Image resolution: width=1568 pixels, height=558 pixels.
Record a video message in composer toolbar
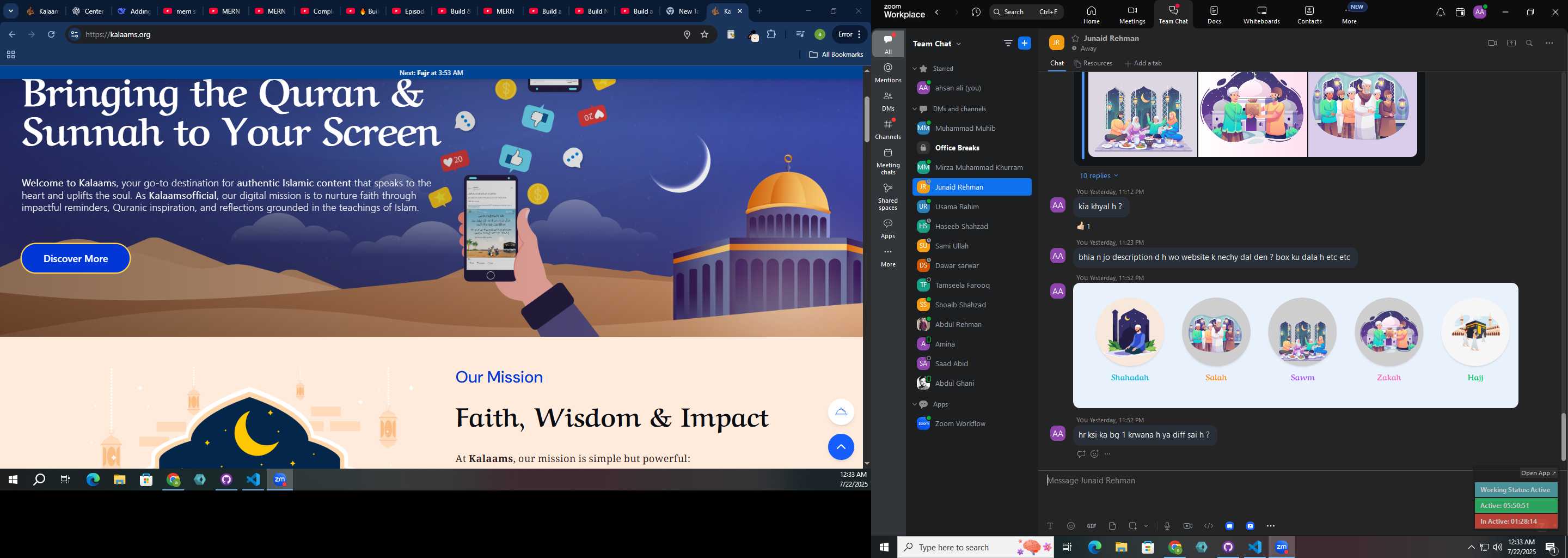(x=1187, y=526)
